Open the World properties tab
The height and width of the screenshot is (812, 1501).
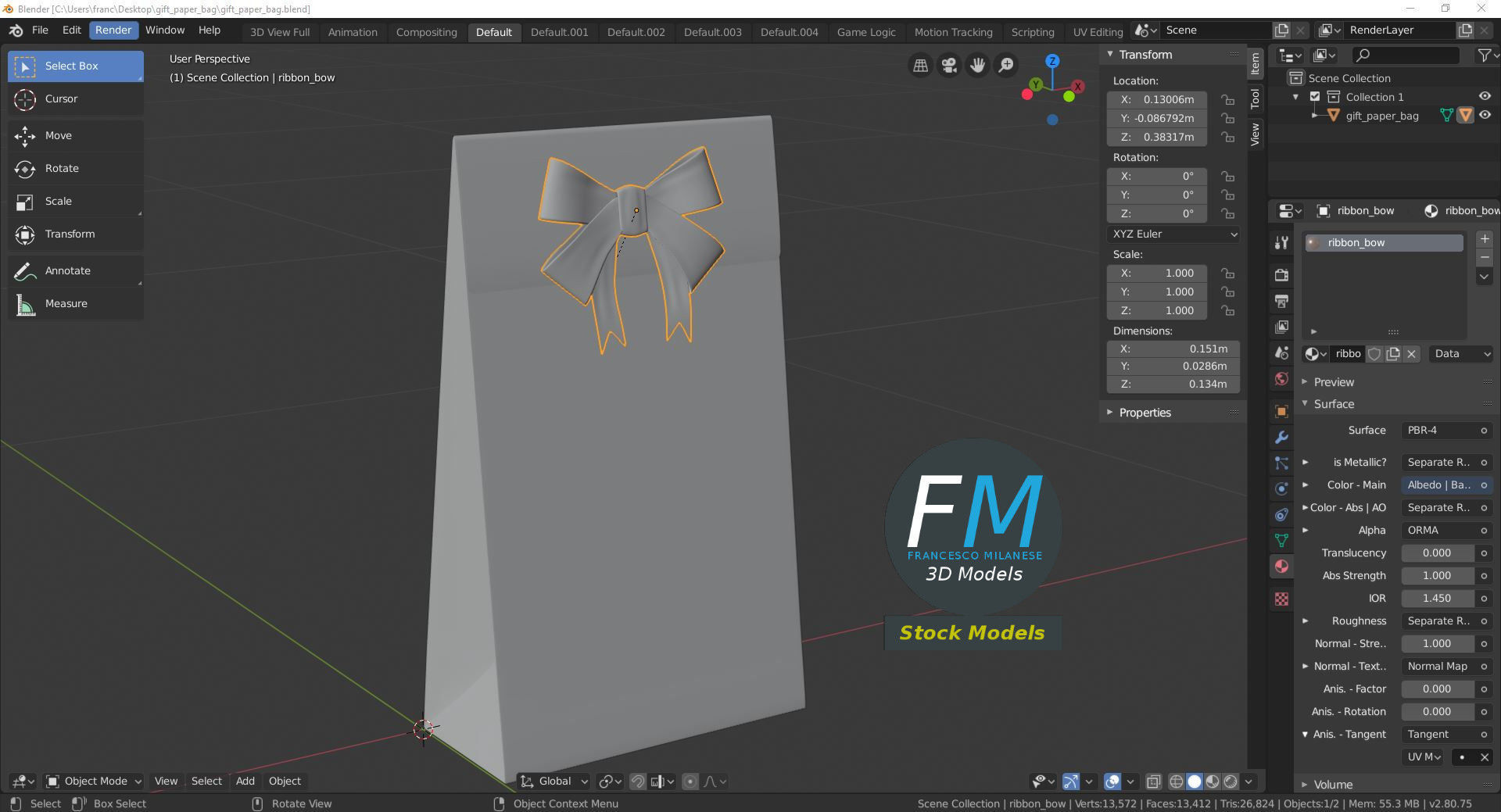pyautogui.click(x=1281, y=379)
